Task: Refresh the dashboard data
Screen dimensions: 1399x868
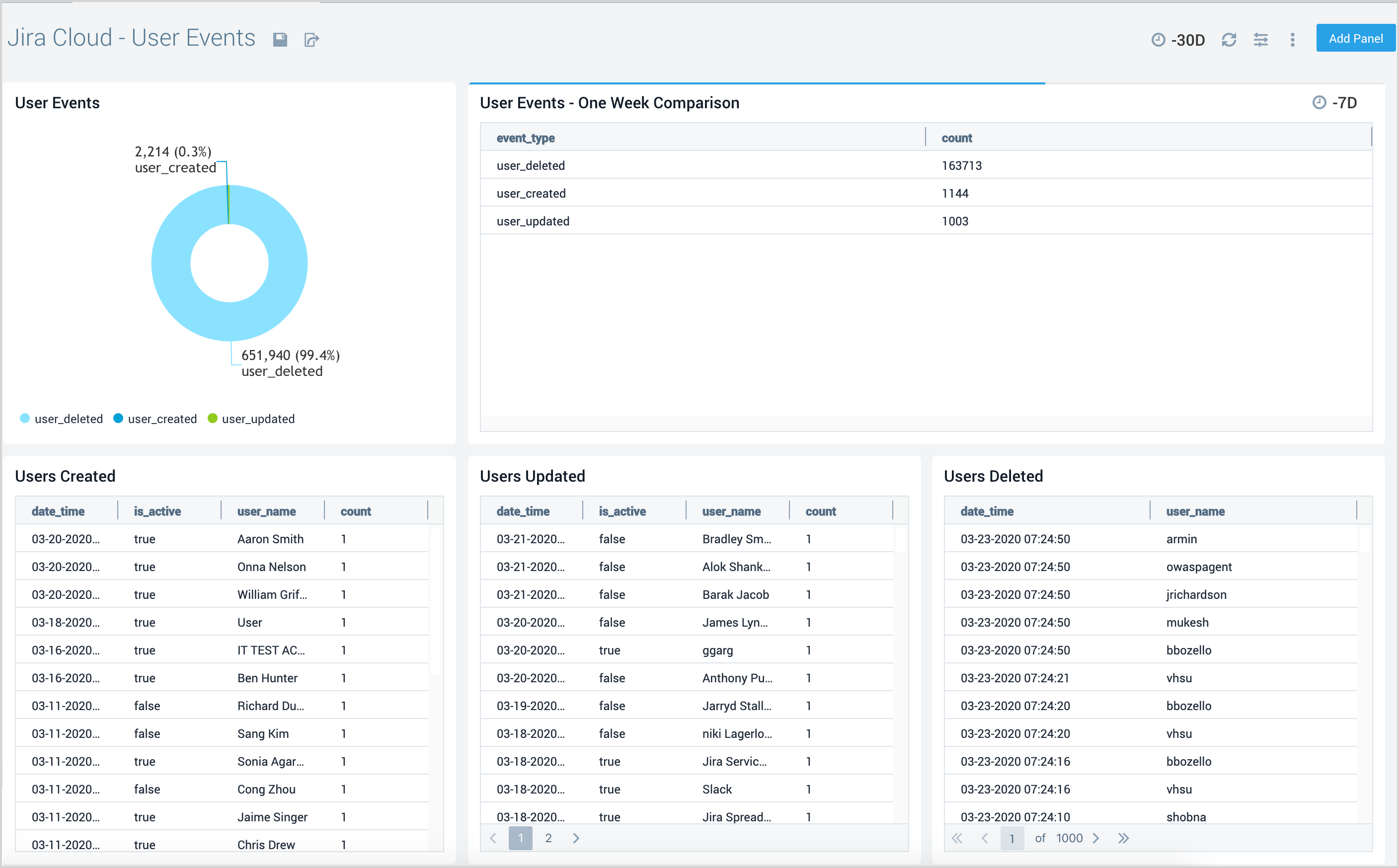Action: (x=1229, y=39)
